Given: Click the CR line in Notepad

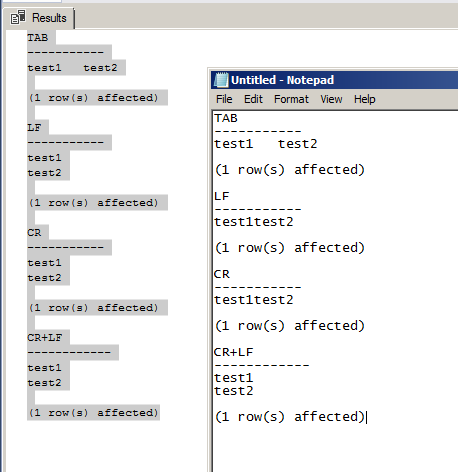Looking at the screenshot, I should pyautogui.click(x=222, y=274).
